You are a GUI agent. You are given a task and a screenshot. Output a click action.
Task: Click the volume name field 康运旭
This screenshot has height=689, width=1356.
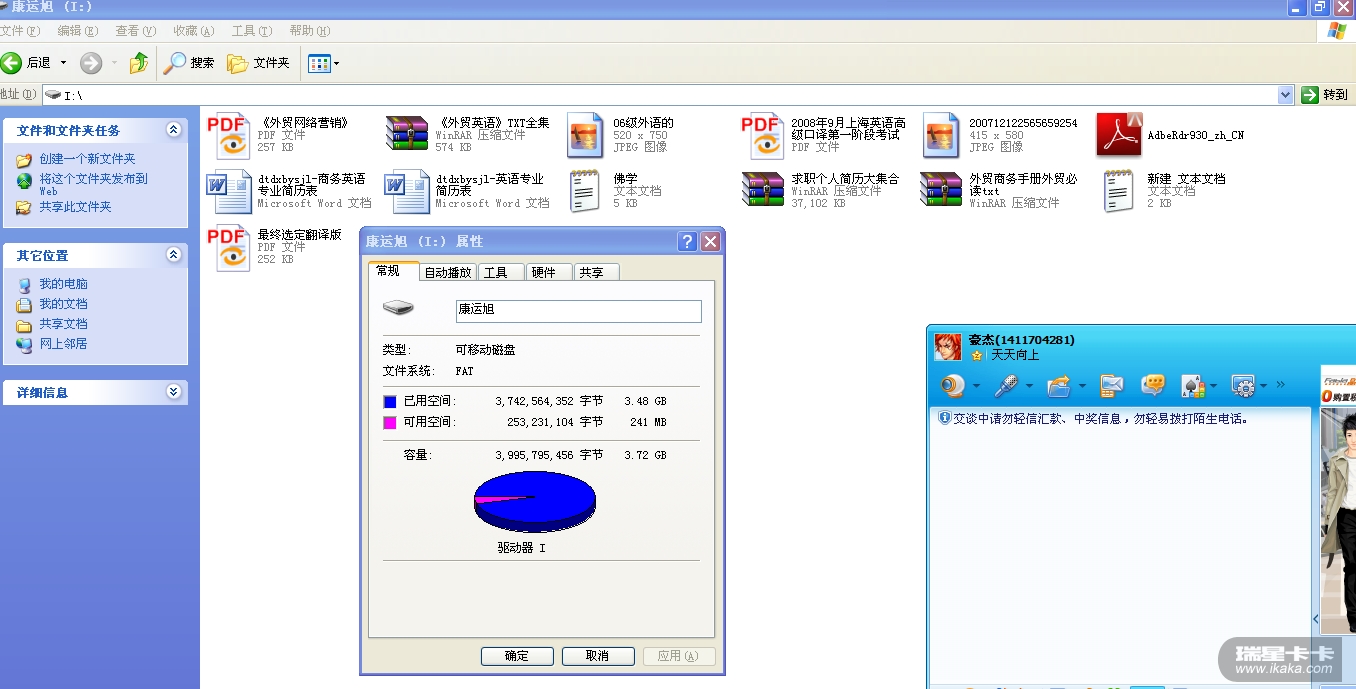(578, 310)
